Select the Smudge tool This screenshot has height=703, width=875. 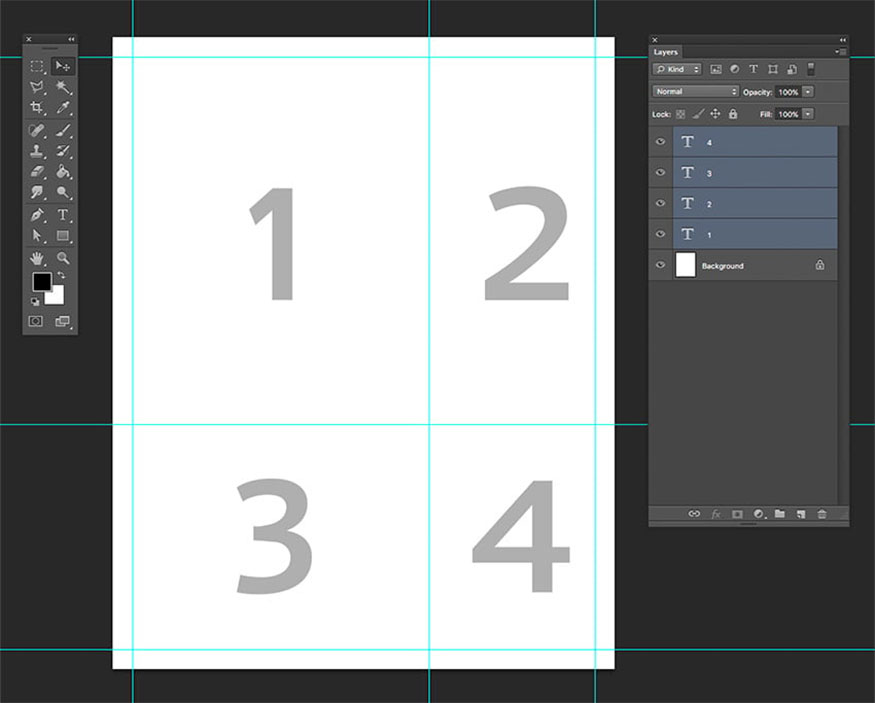[37, 192]
